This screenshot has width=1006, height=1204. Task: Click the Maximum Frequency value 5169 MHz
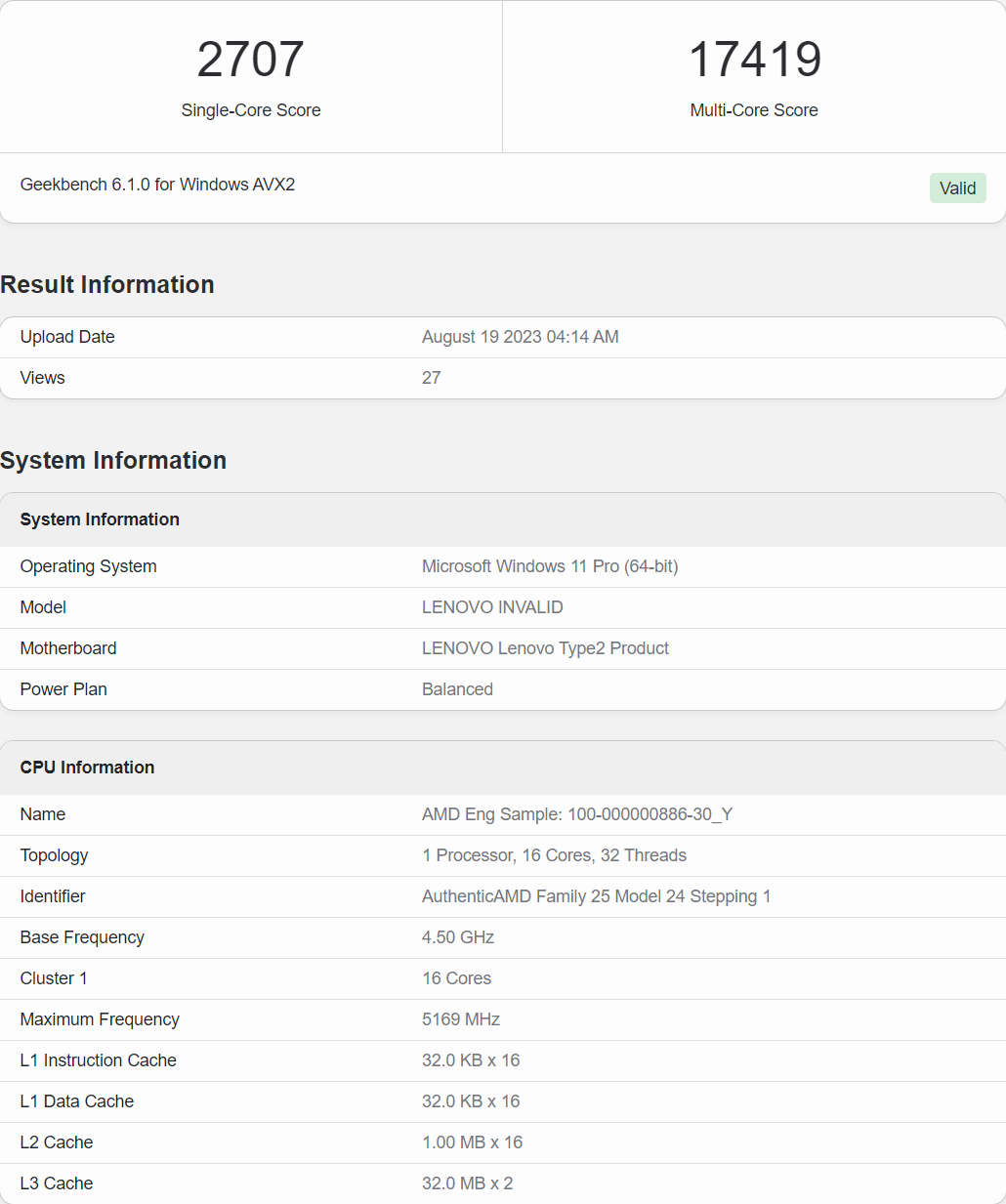click(x=460, y=1019)
